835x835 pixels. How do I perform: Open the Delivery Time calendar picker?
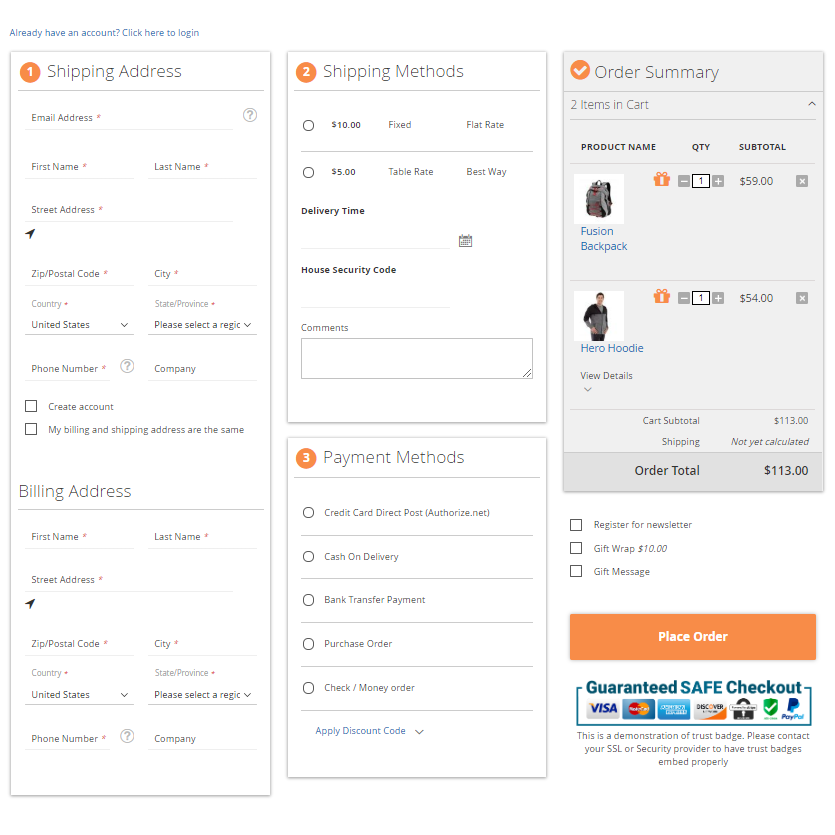pyautogui.click(x=465, y=241)
